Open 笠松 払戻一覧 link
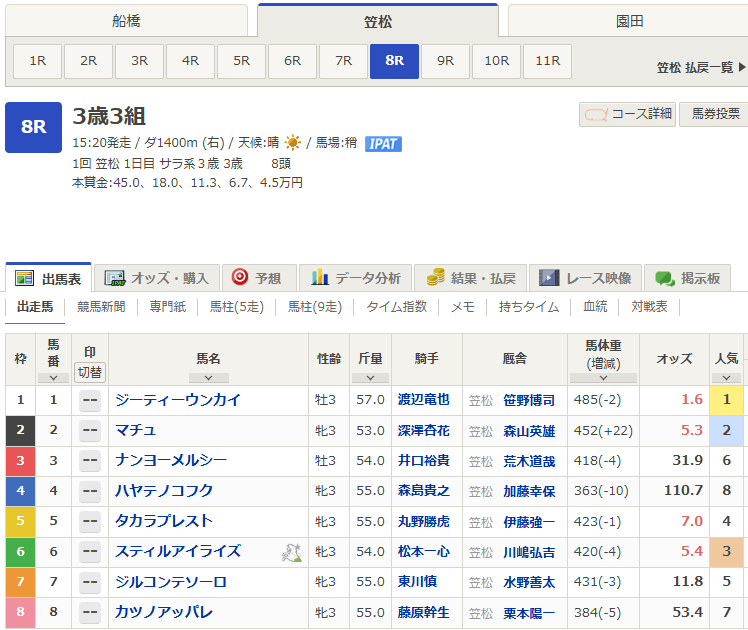Image resolution: width=748 pixels, height=630 pixels. coord(701,68)
